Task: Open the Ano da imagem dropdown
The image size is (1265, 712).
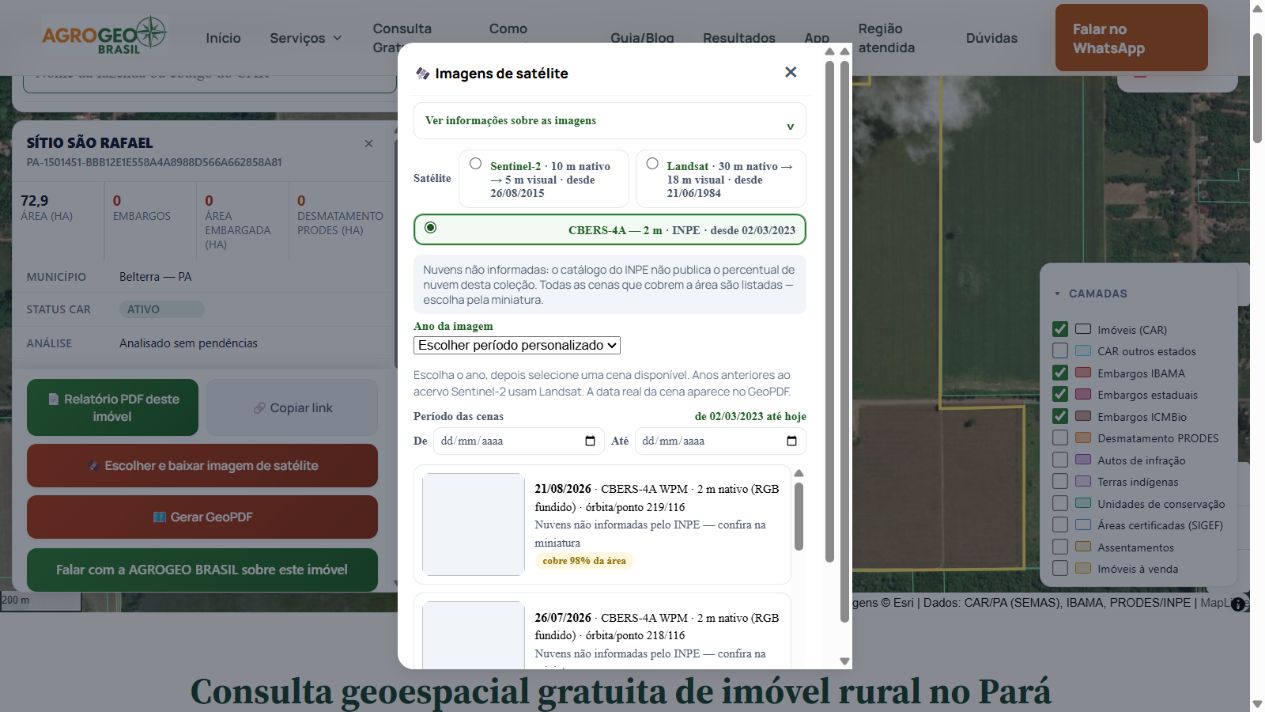Action: [x=517, y=345]
